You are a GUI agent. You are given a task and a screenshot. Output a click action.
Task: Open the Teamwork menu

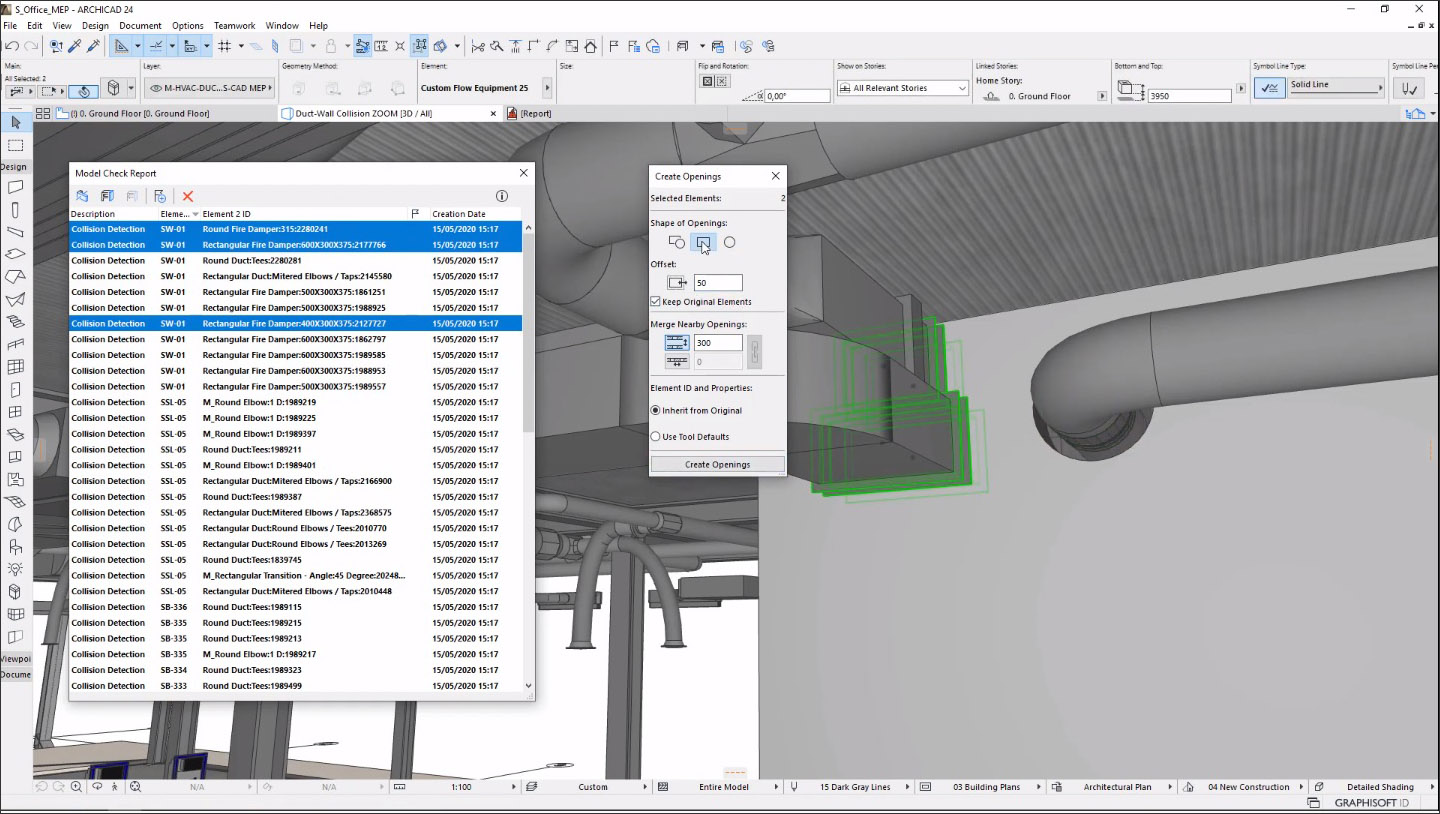coord(234,25)
